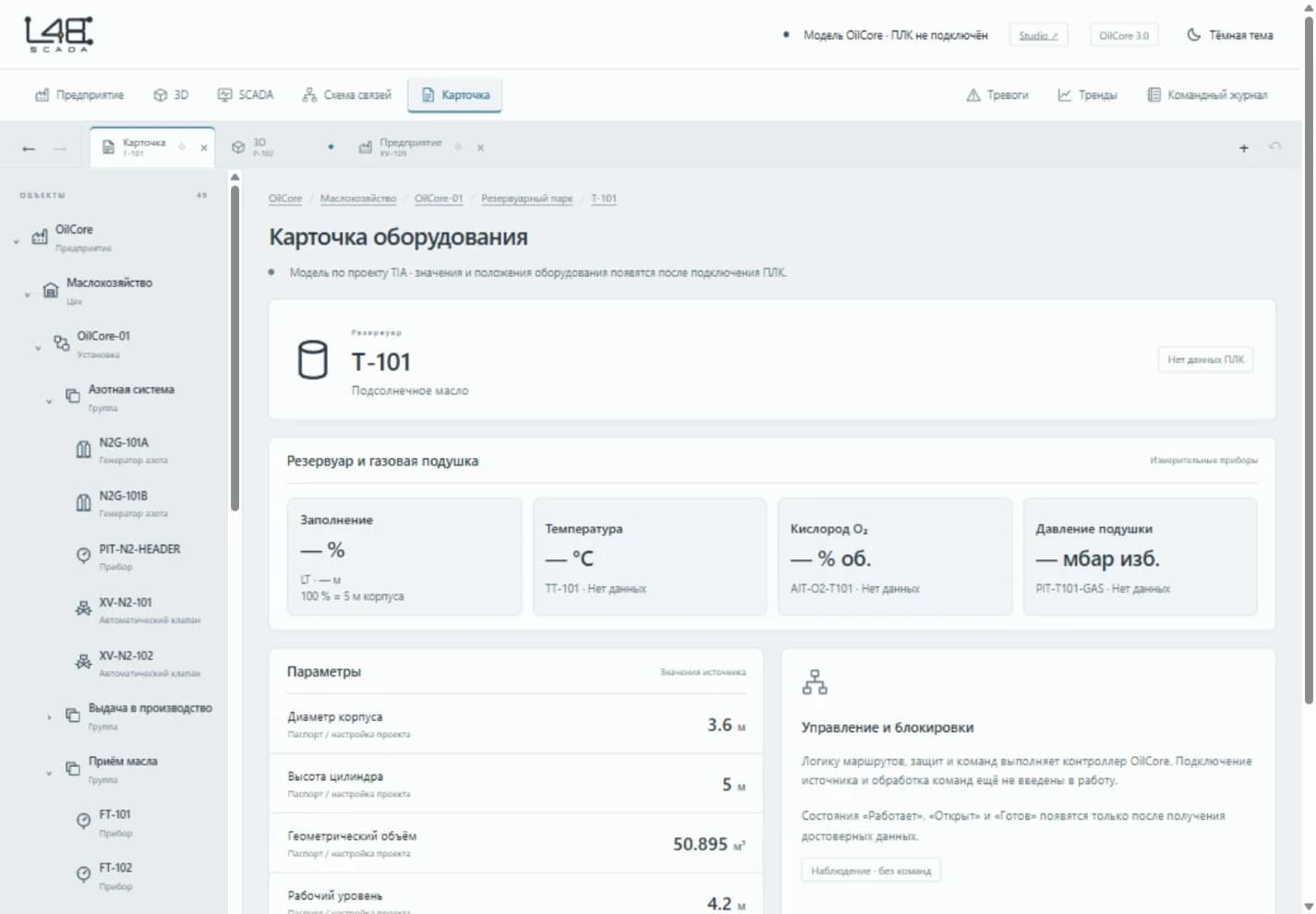Open the OilCore-01 breadcrumb link
Viewport: 1316px width, 914px height.
coord(439,198)
